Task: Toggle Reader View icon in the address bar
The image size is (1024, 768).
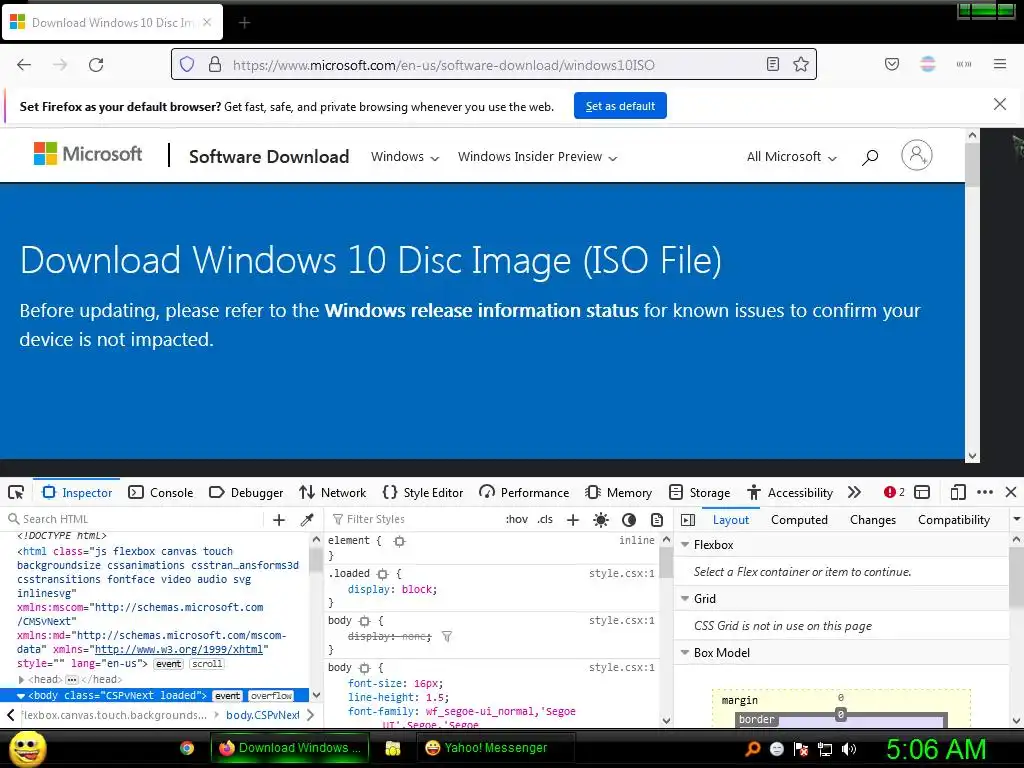Action: [x=773, y=64]
